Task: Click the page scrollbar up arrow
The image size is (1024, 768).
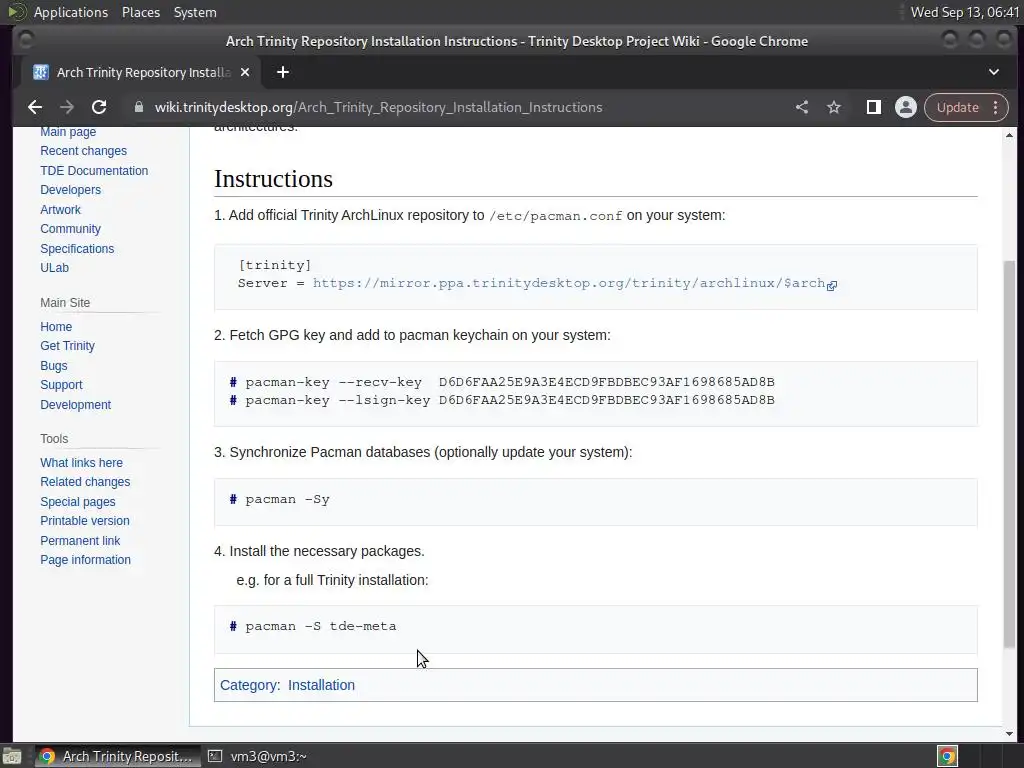Action: (1009, 135)
